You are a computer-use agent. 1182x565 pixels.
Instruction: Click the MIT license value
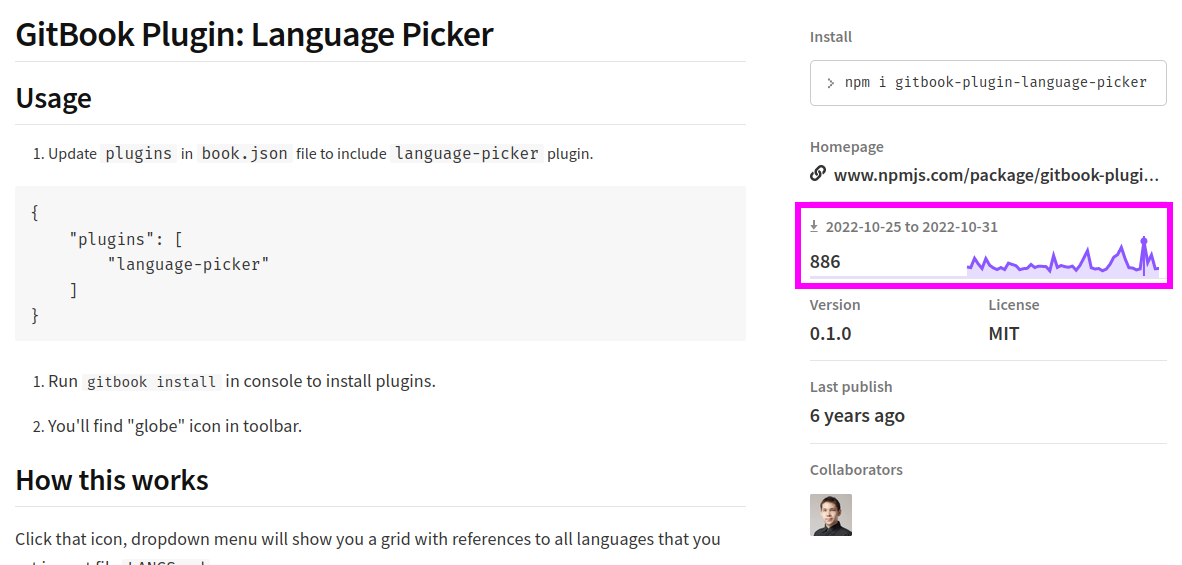(x=1003, y=334)
